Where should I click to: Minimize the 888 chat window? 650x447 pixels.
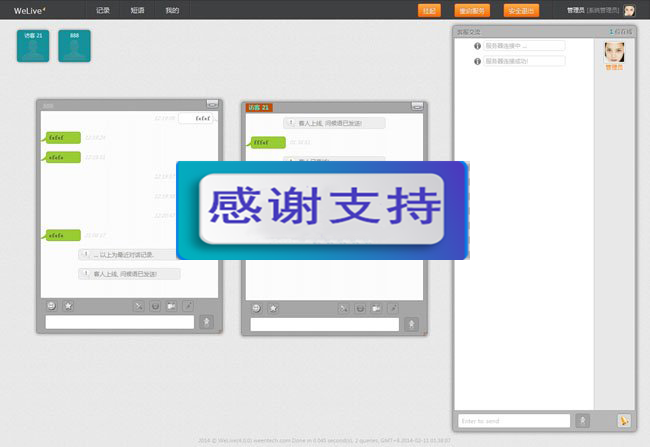point(212,104)
